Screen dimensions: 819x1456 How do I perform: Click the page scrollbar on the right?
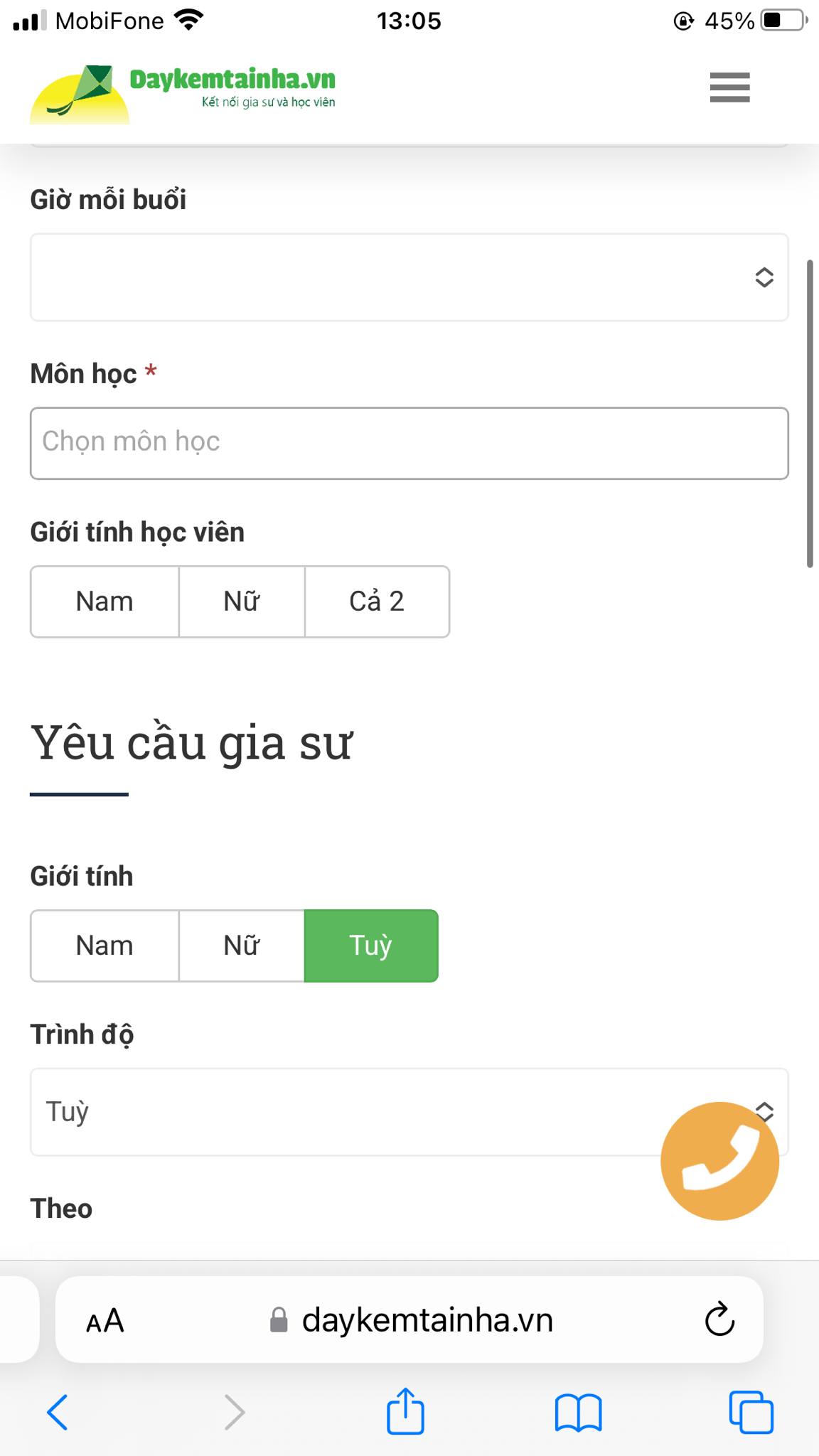coord(810,414)
